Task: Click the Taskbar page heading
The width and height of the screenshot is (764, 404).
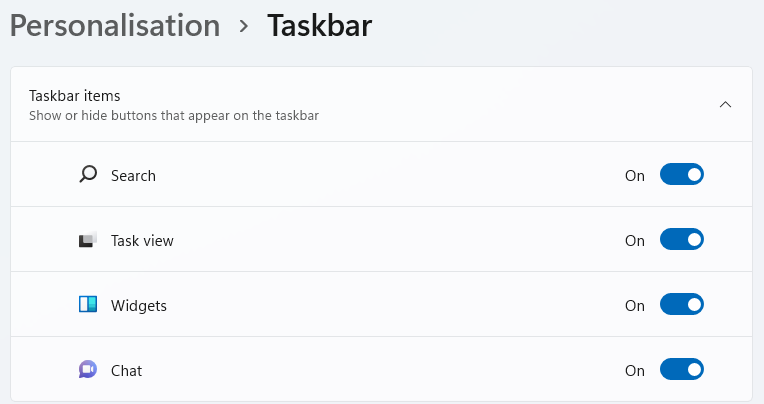Action: (319, 26)
